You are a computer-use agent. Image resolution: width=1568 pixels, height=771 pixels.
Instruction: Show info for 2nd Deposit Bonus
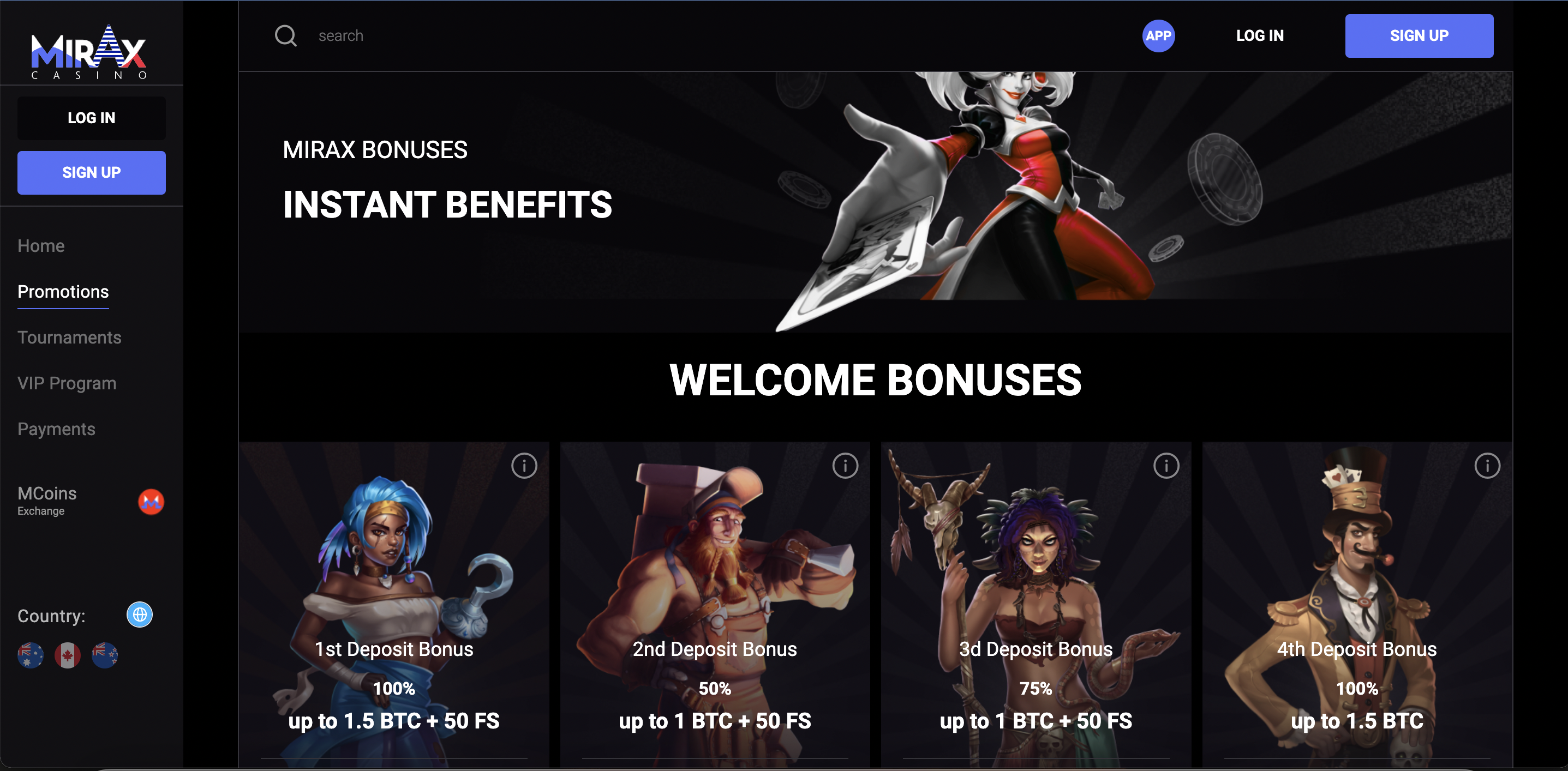pos(845,466)
